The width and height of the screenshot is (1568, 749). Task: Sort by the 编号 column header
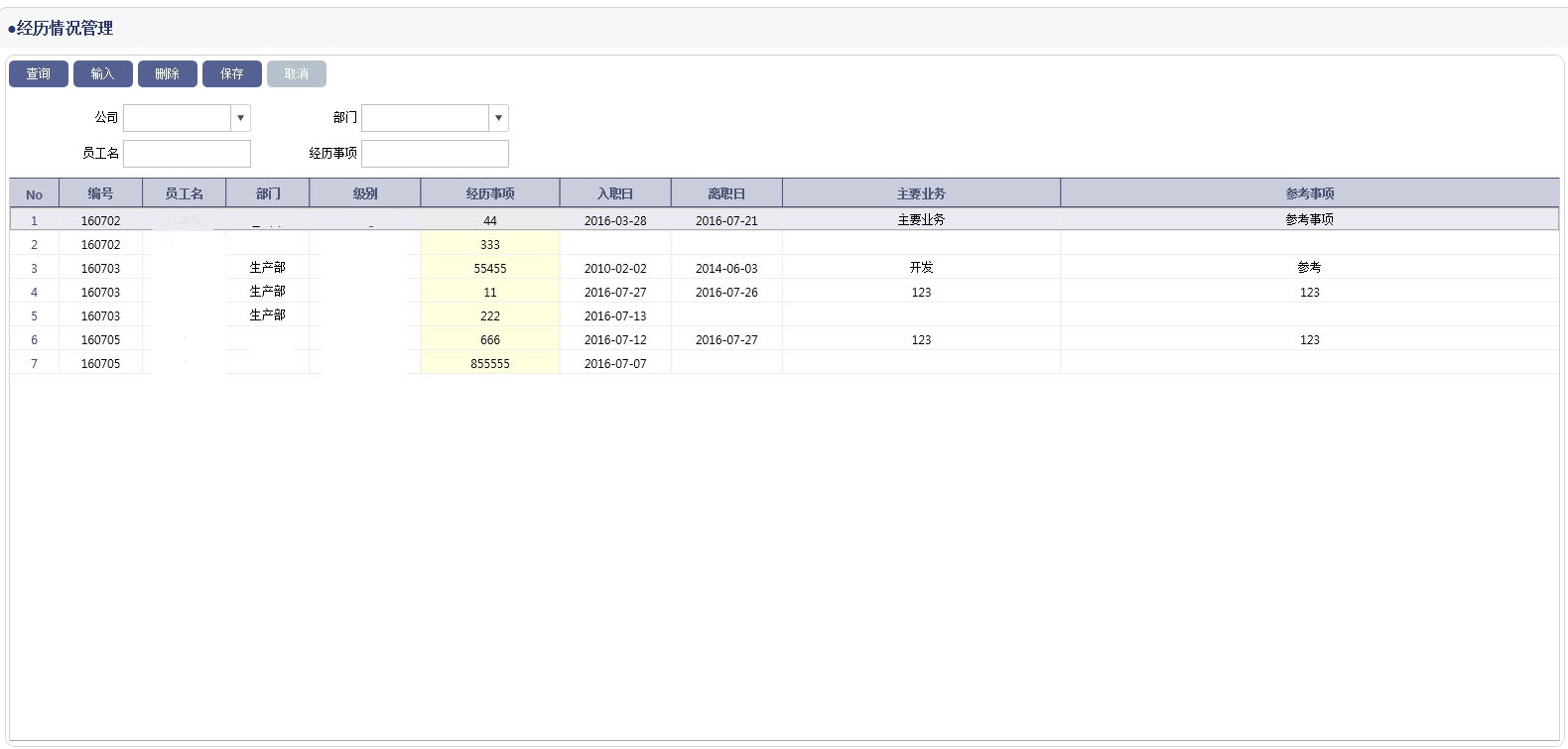[x=100, y=193]
